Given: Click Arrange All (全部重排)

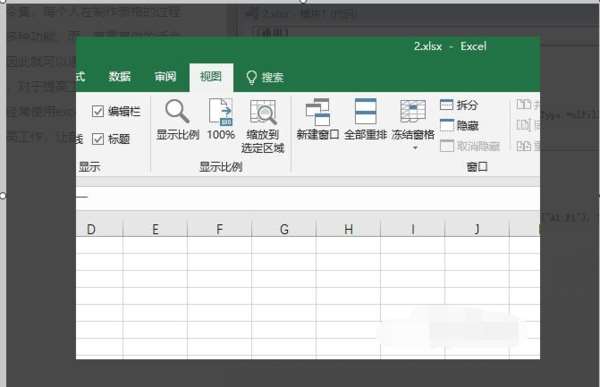Looking at the screenshot, I should coord(365,119).
